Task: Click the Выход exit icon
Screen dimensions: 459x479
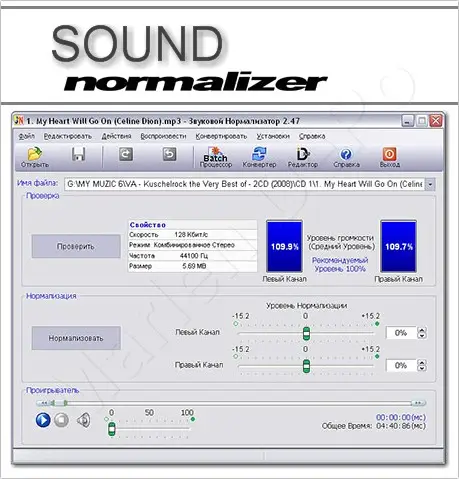Action: click(x=389, y=157)
